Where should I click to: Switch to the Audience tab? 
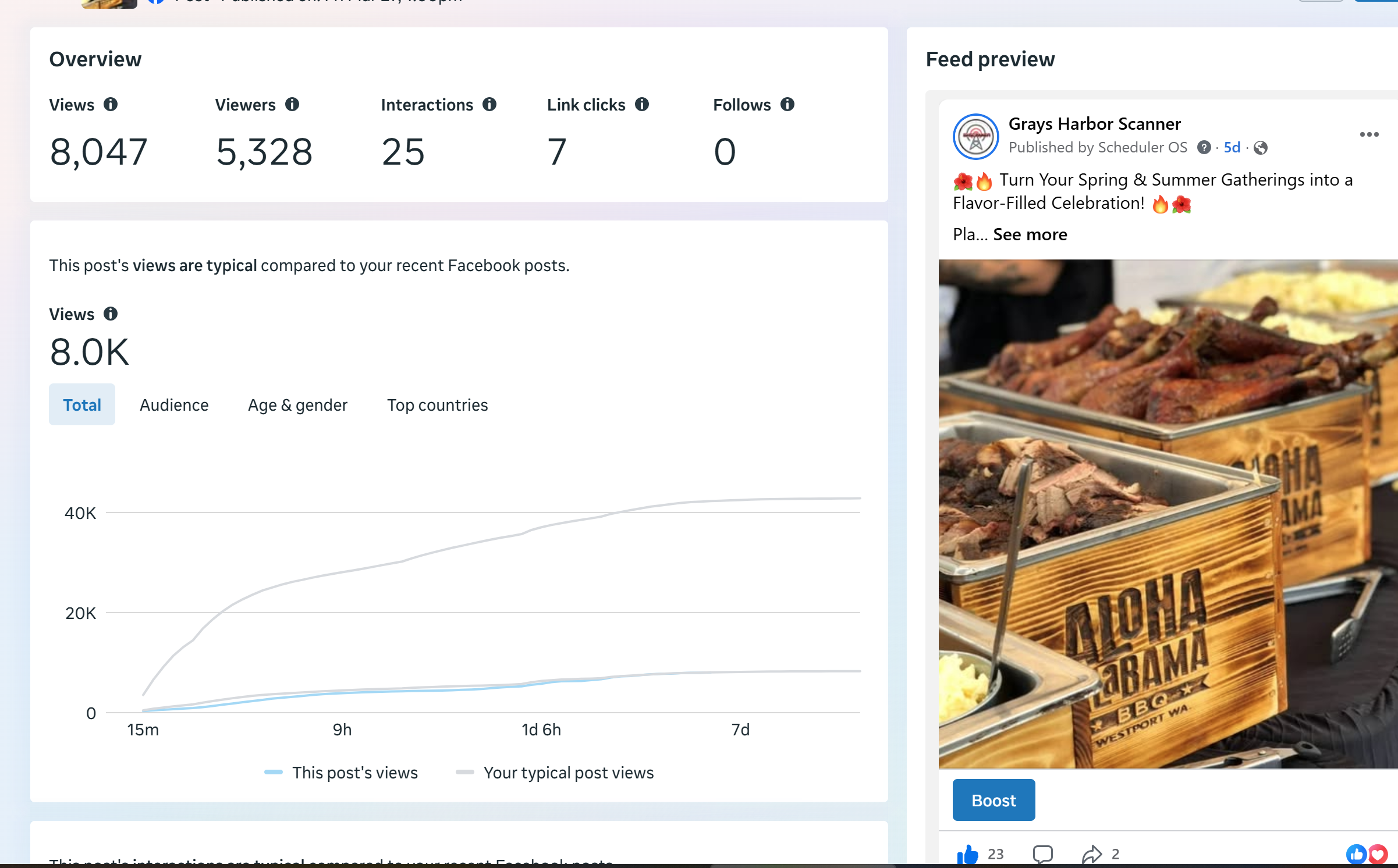click(x=174, y=405)
